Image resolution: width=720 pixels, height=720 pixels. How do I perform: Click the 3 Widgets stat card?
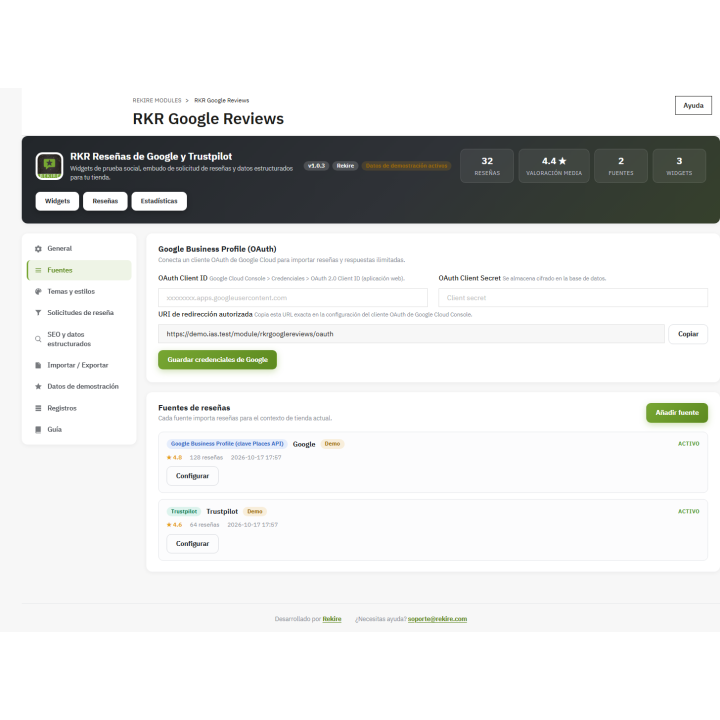click(679, 166)
